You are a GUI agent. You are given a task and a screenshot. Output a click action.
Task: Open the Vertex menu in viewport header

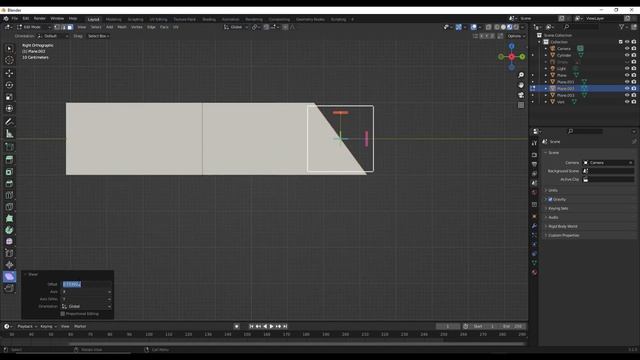[137, 27]
